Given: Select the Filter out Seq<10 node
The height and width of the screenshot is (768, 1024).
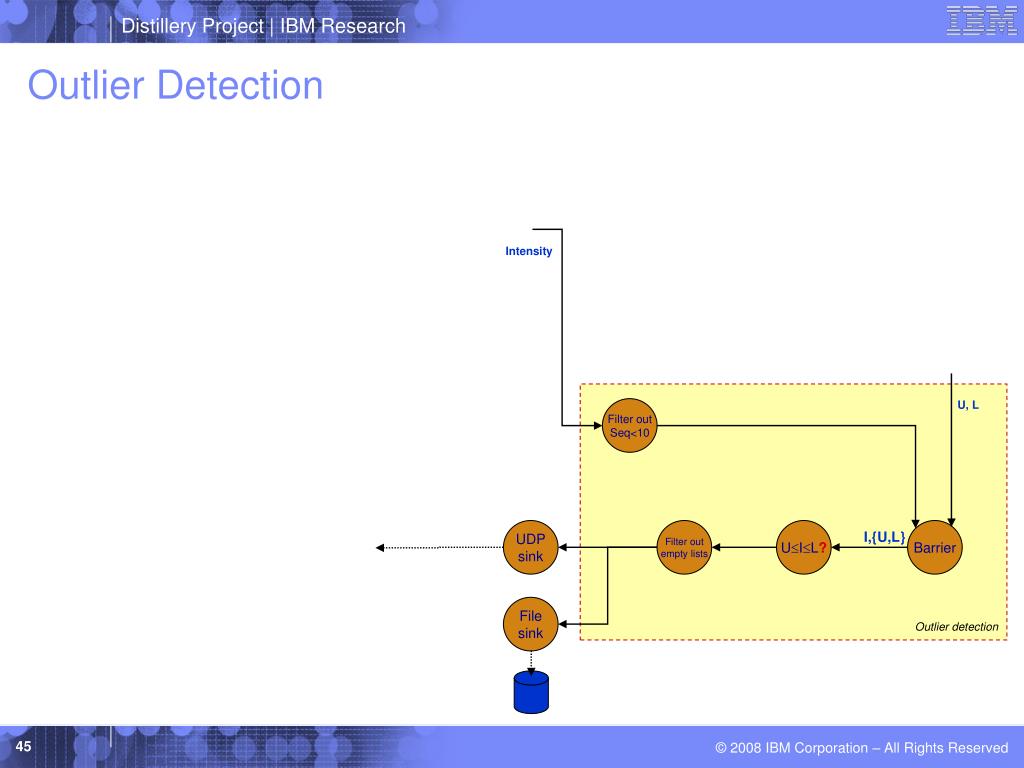Looking at the screenshot, I should pos(630,425).
